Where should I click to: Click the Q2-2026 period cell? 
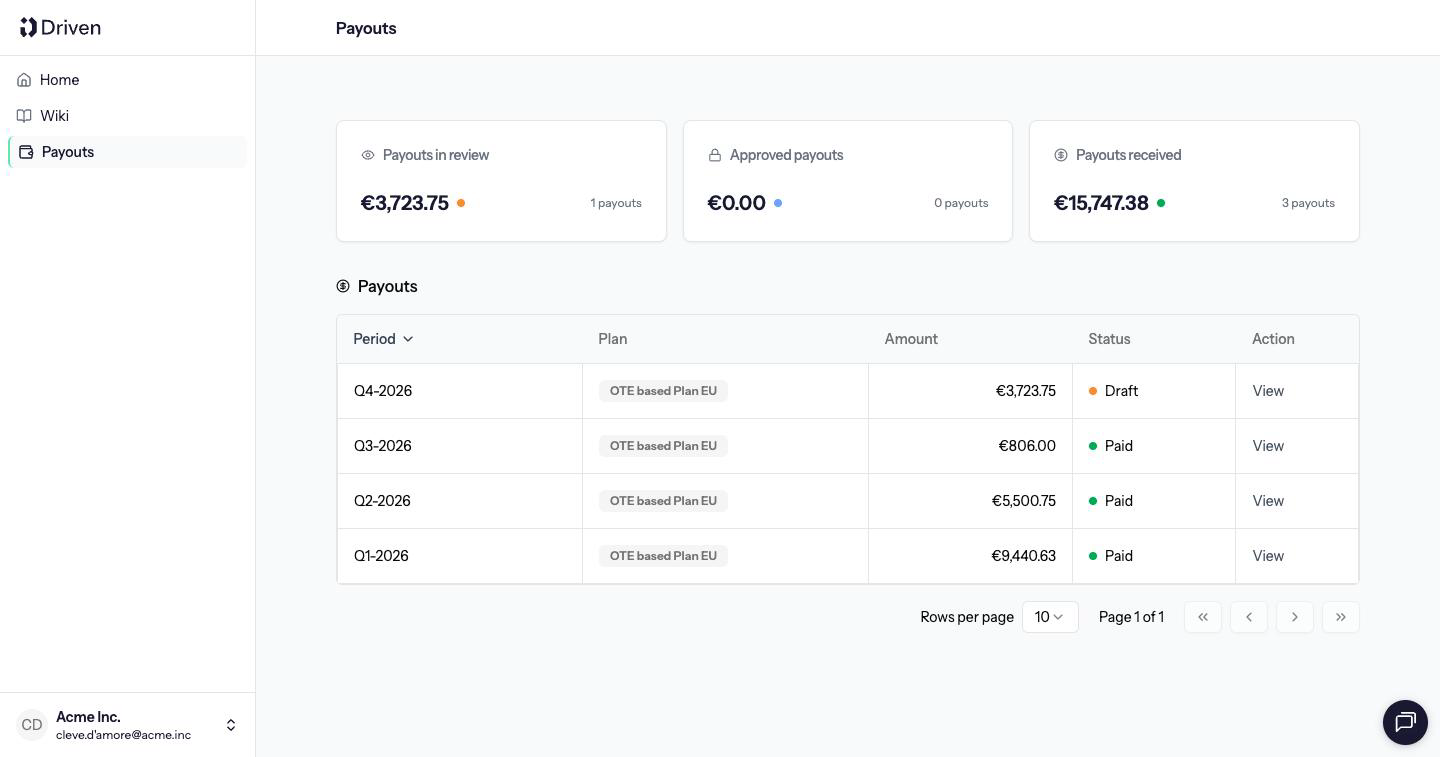460,501
